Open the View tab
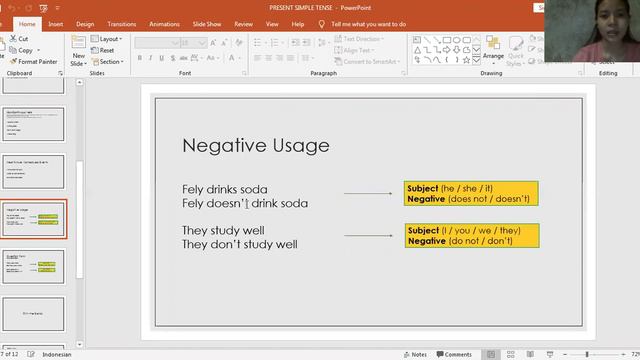Screen dimensions: 640x360 (272, 24)
